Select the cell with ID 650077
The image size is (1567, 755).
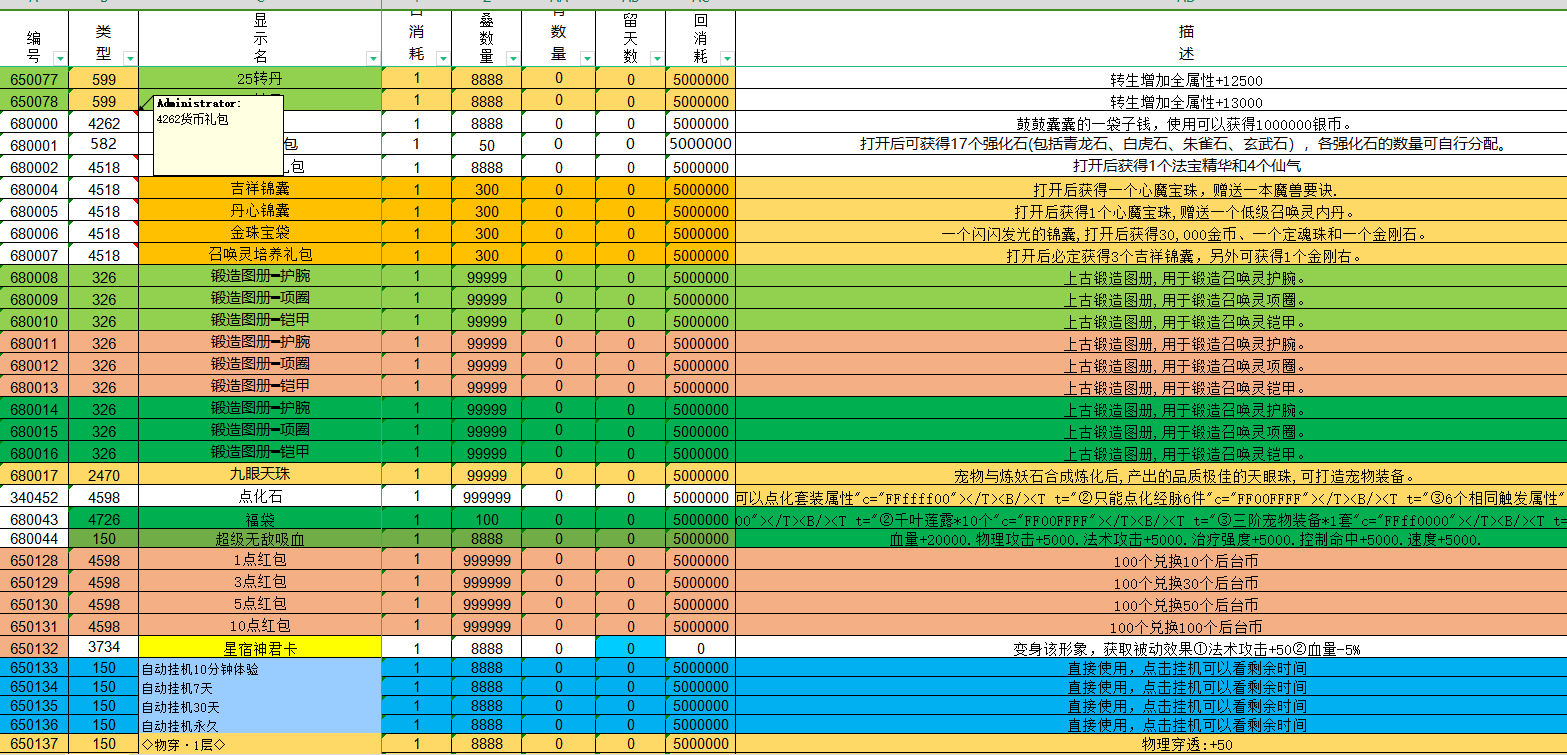point(34,79)
